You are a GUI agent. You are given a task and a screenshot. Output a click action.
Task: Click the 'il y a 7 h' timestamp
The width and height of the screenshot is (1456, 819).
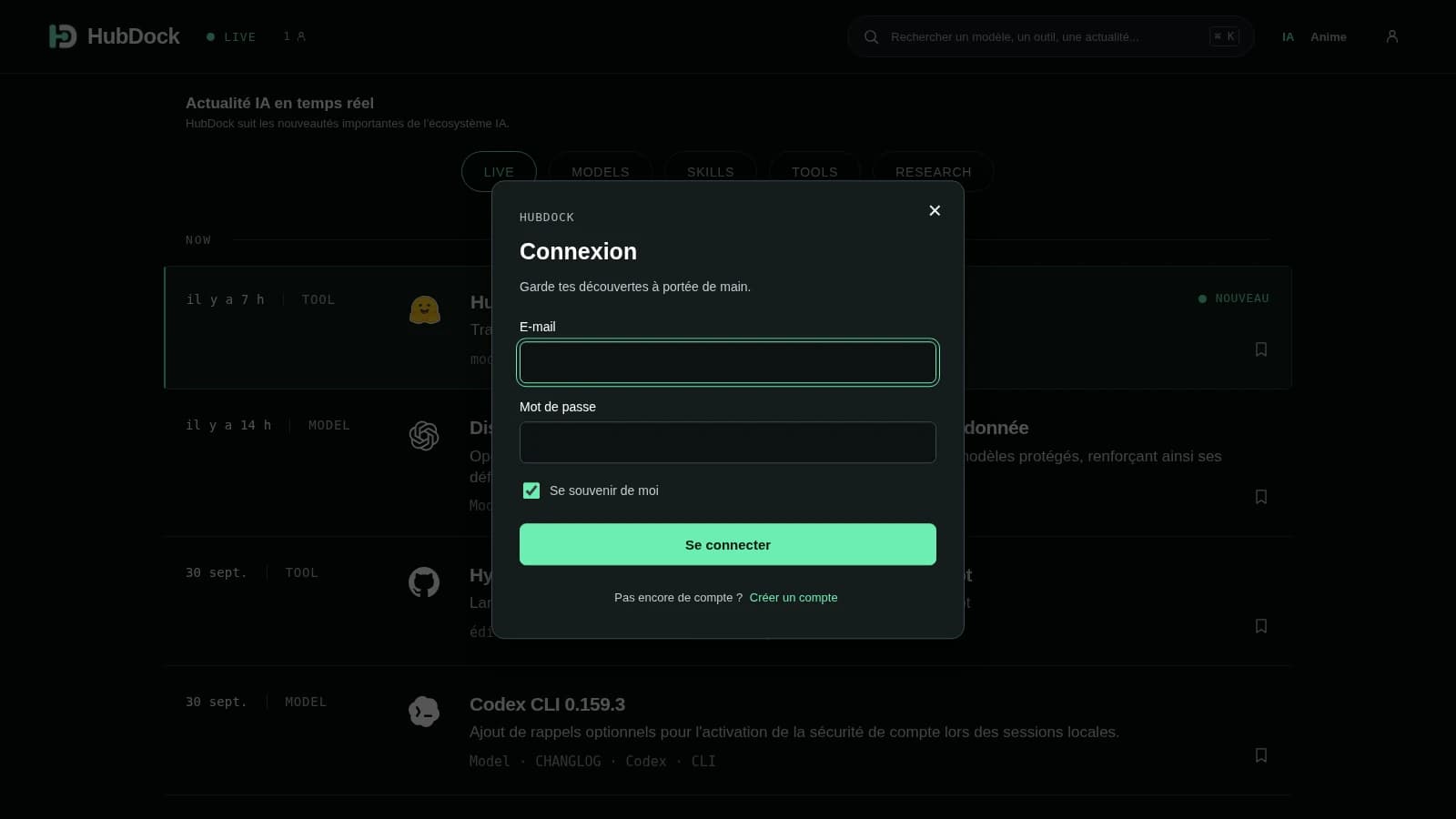point(225,299)
